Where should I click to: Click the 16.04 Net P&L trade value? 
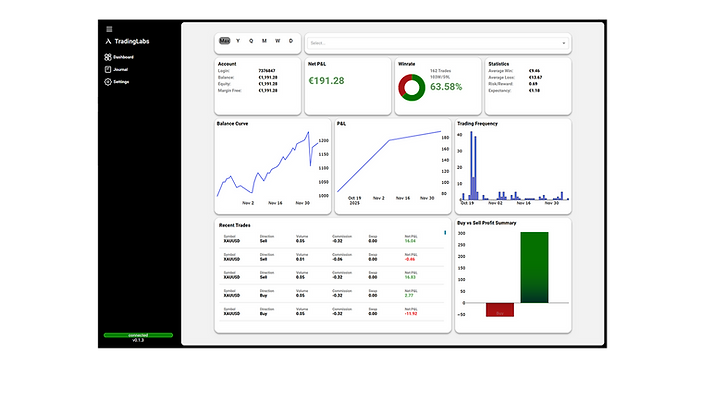(410, 241)
